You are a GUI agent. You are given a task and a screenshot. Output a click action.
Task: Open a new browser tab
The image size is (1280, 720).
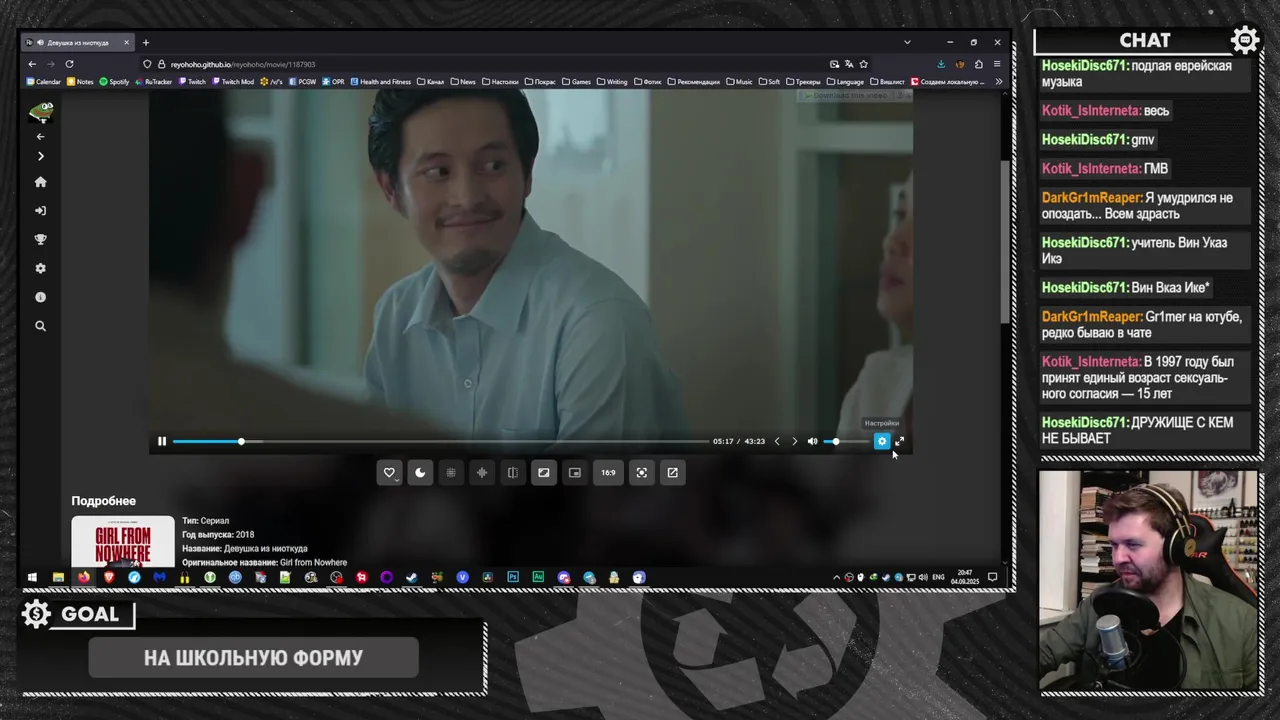coord(145,42)
